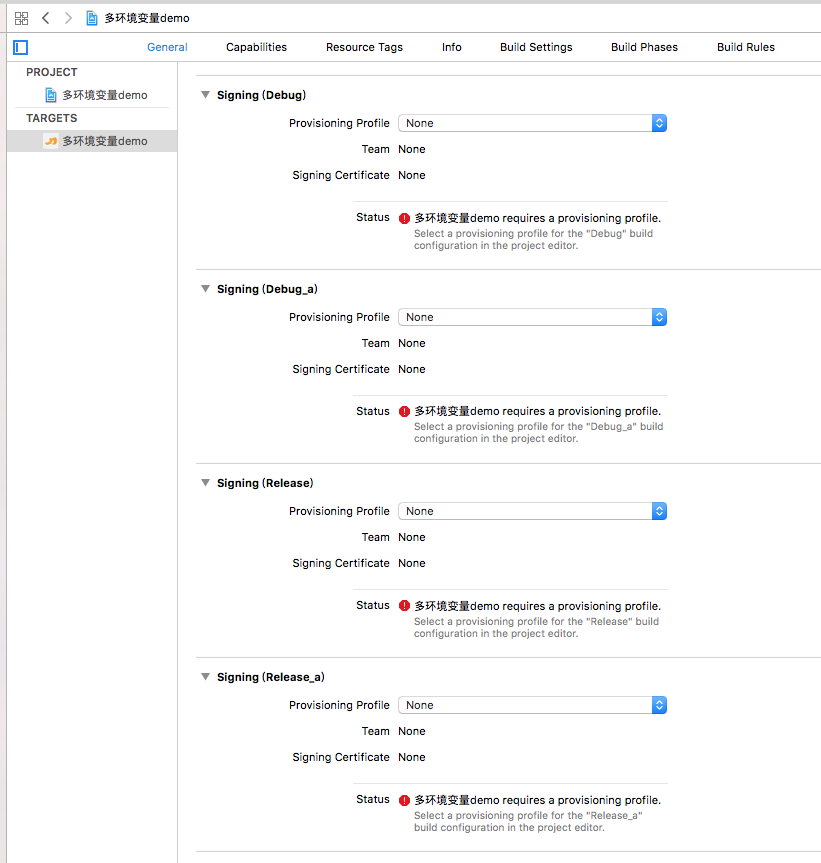Screen dimensions: 821x863
Task: Click the project file icon in breadcrumb
Action: coord(92,18)
